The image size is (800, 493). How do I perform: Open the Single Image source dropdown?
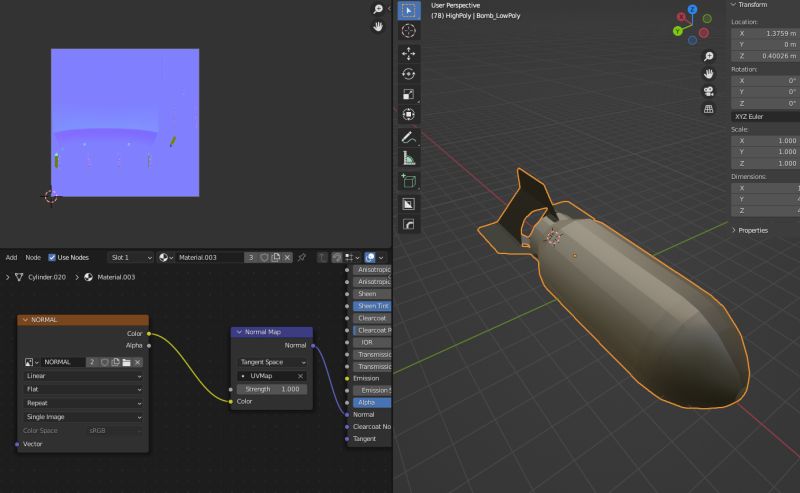pos(84,417)
